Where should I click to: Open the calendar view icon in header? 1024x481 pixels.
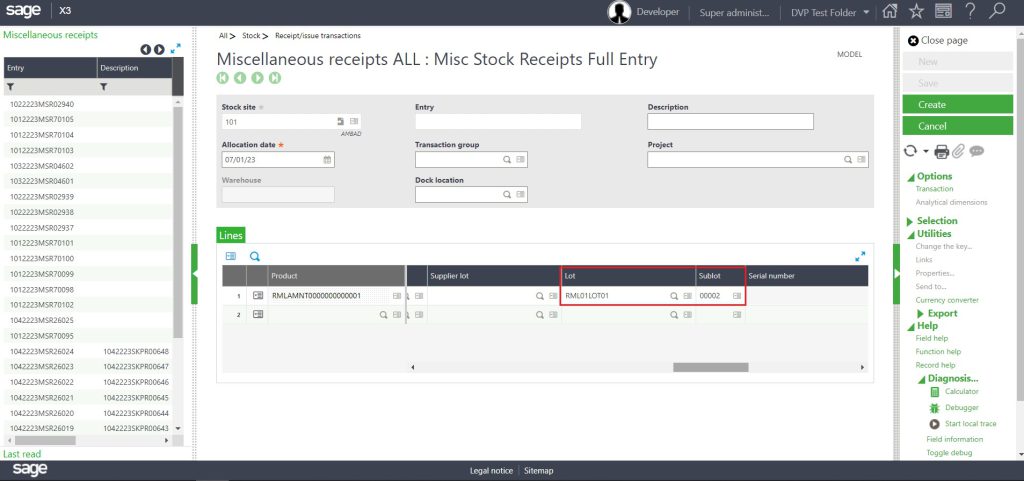(942, 12)
